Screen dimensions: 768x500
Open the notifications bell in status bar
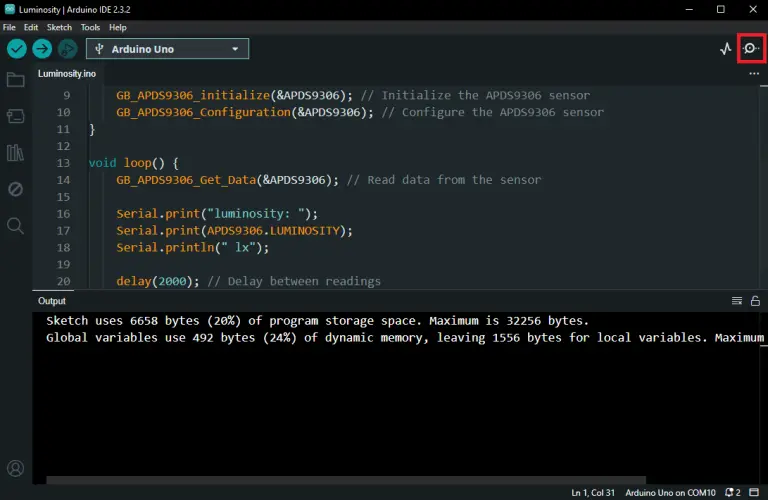[733, 492]
